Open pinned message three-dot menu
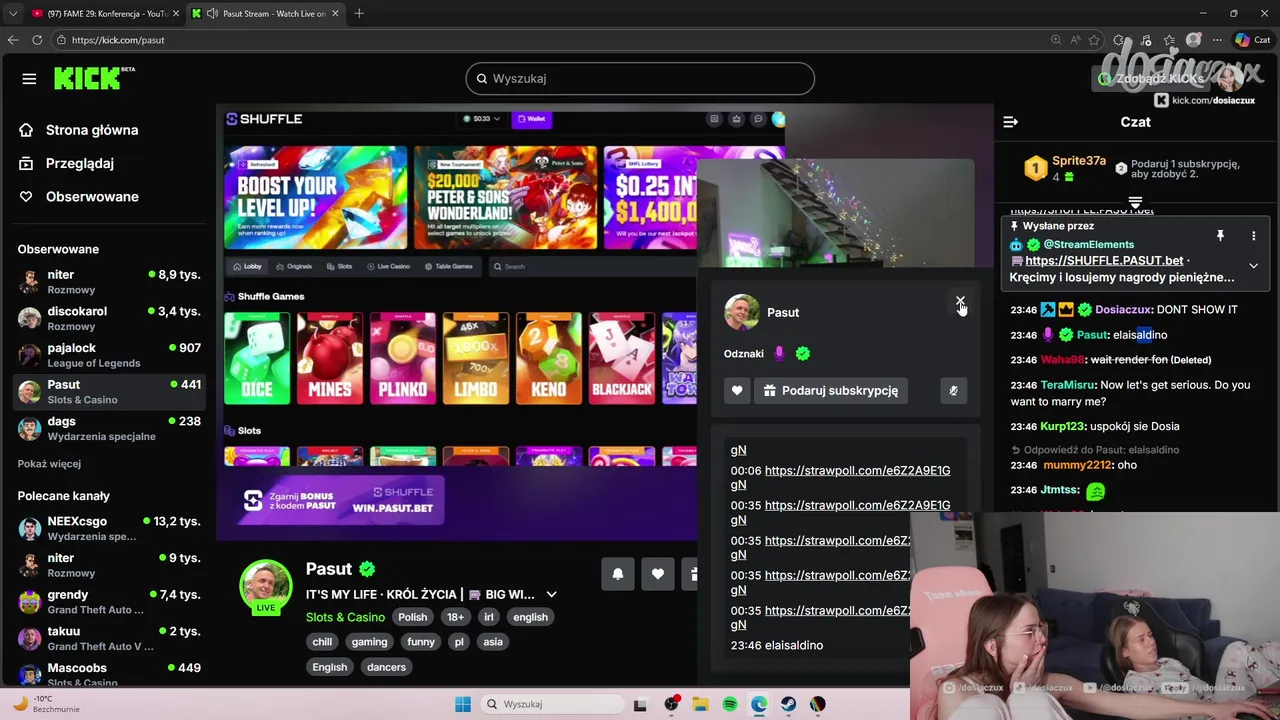 coord(1253,236)
